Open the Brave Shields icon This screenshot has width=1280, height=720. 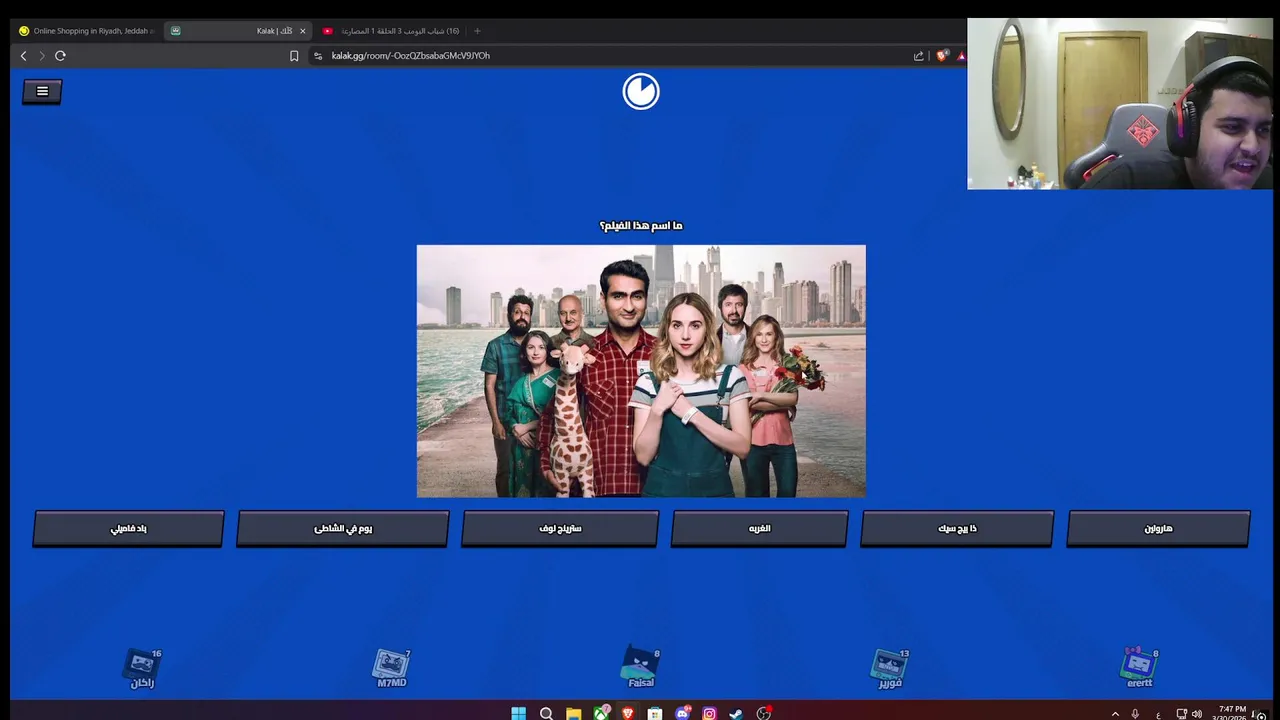941,56
